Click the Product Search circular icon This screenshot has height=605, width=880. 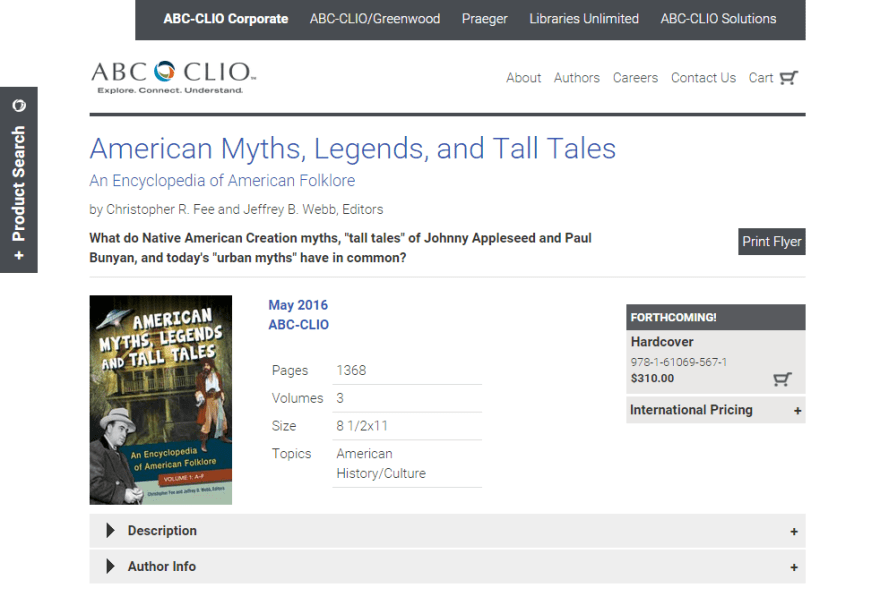(19, 106)
